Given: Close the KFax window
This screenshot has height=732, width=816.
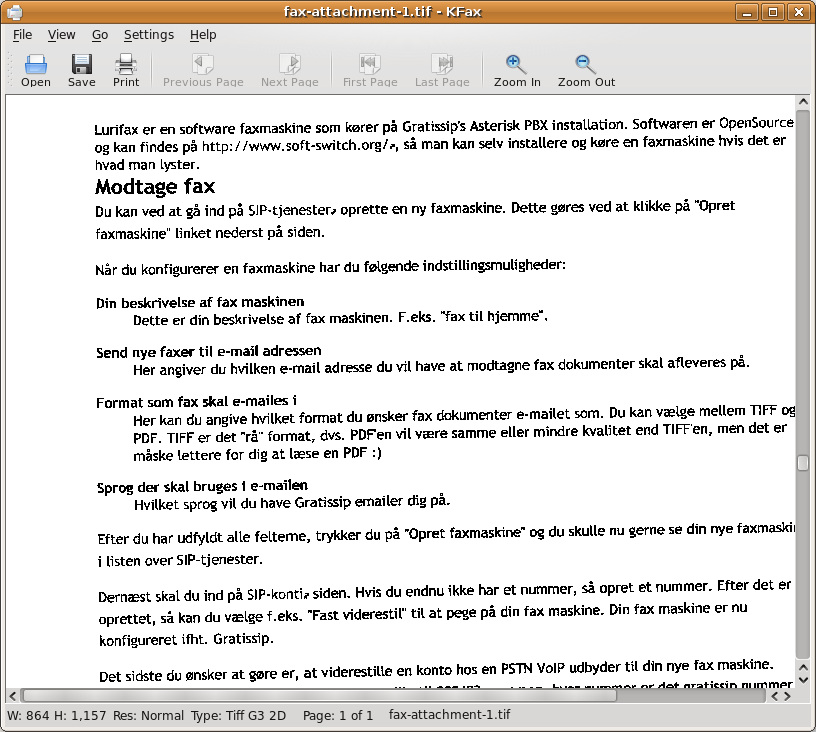Looking at the screenshot, I should 799,12.
